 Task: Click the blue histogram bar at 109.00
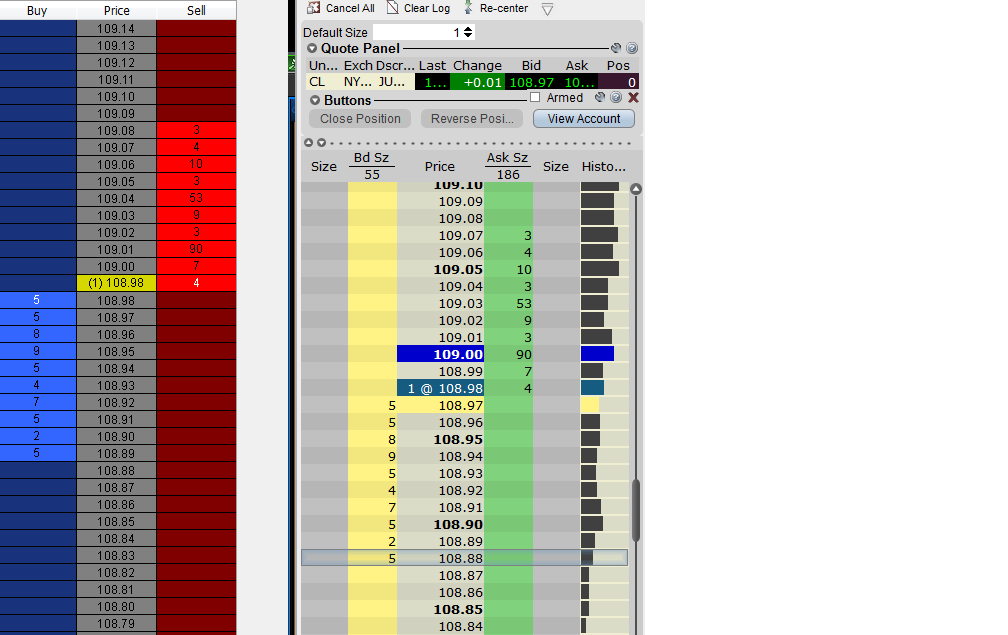pos(597,354)
